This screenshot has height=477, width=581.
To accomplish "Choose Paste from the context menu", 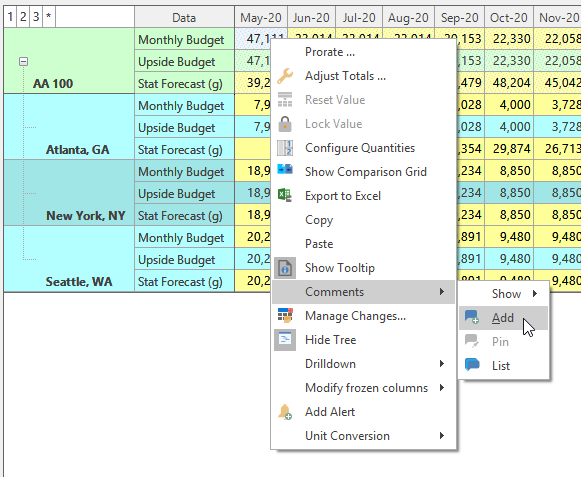I will coord(363,244).
